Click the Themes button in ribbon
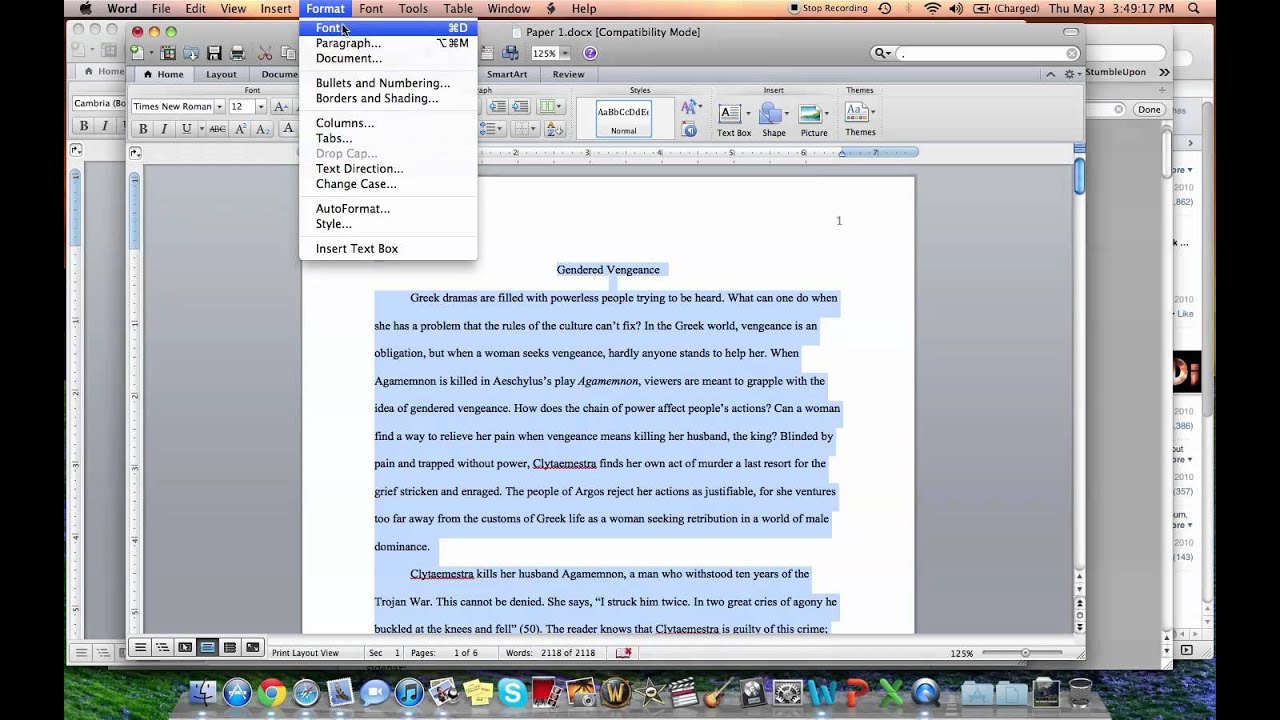 [859, 119]
